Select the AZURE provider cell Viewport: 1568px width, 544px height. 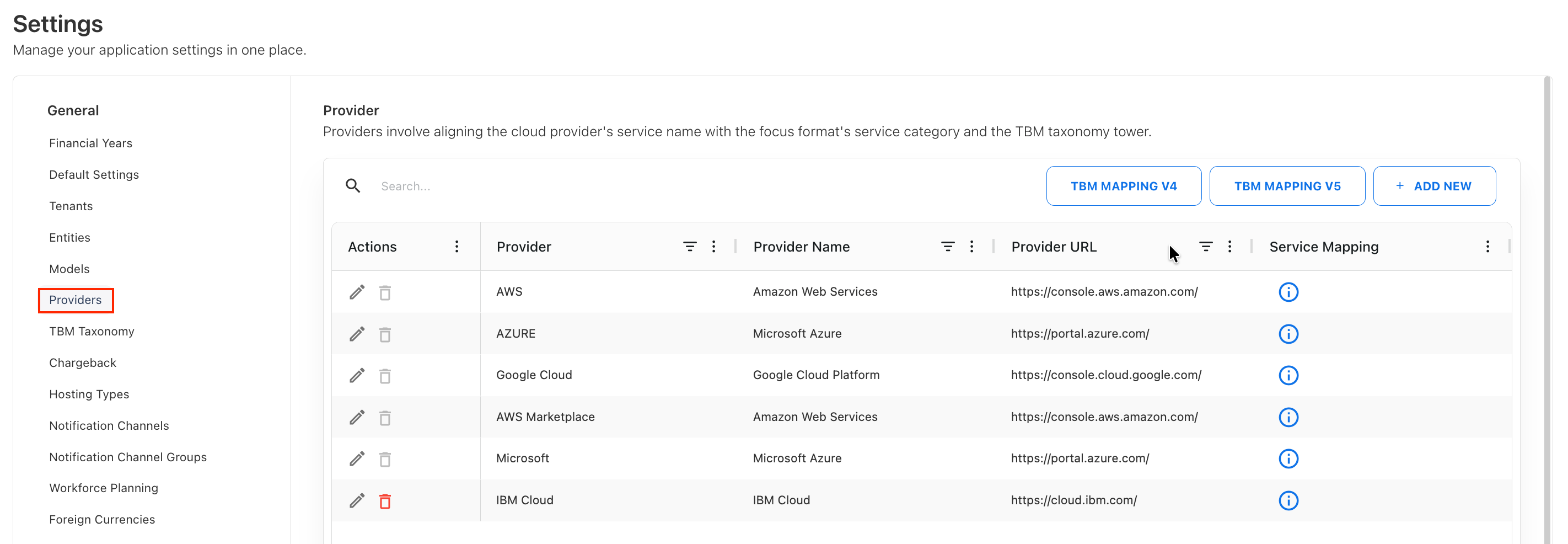[515, 334]
